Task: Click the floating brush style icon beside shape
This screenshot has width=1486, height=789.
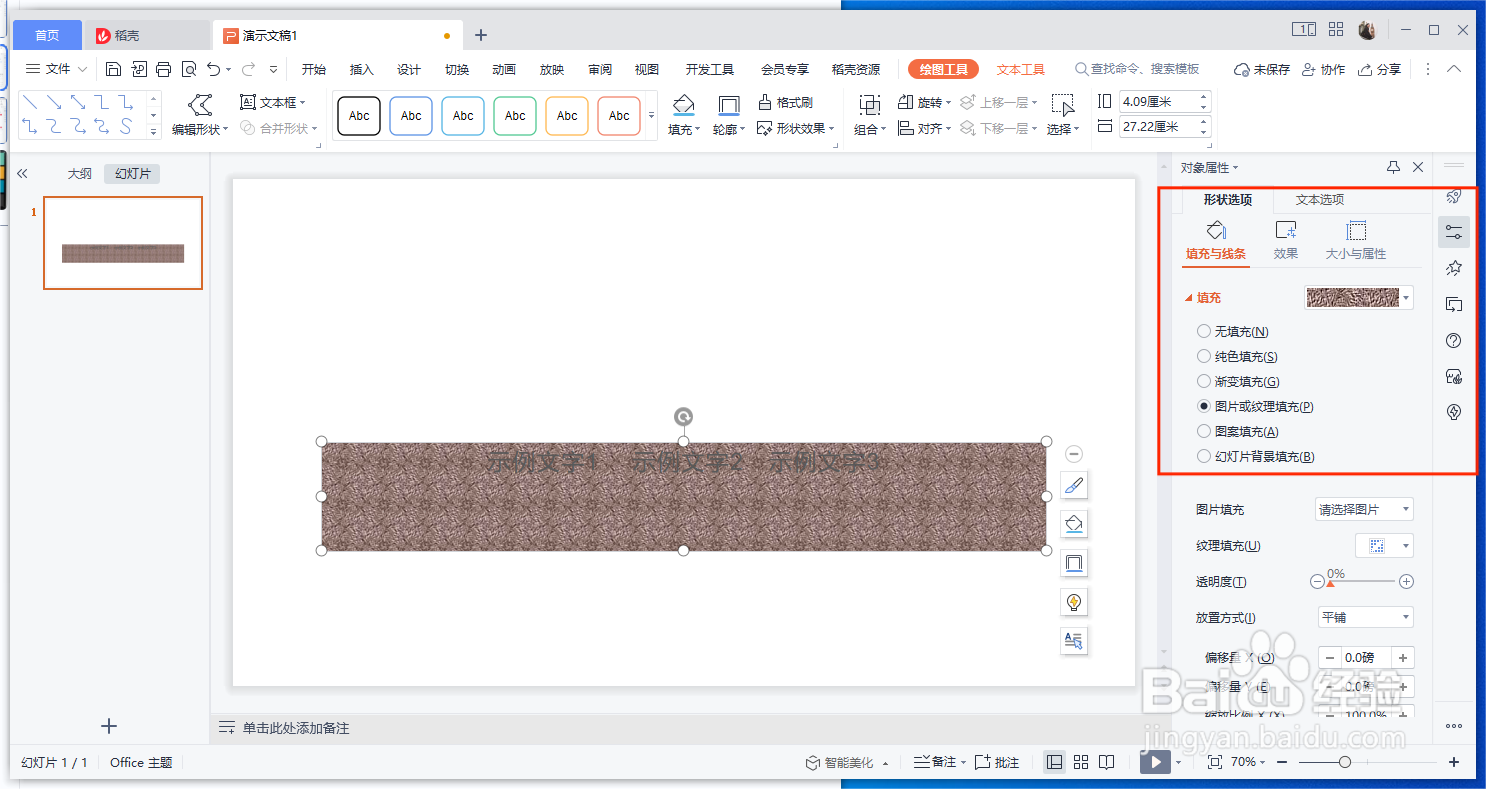Action: click(1074, 486)
